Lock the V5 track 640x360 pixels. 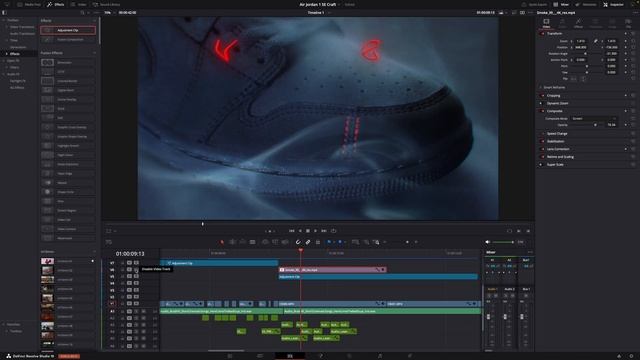coord(122,277)
